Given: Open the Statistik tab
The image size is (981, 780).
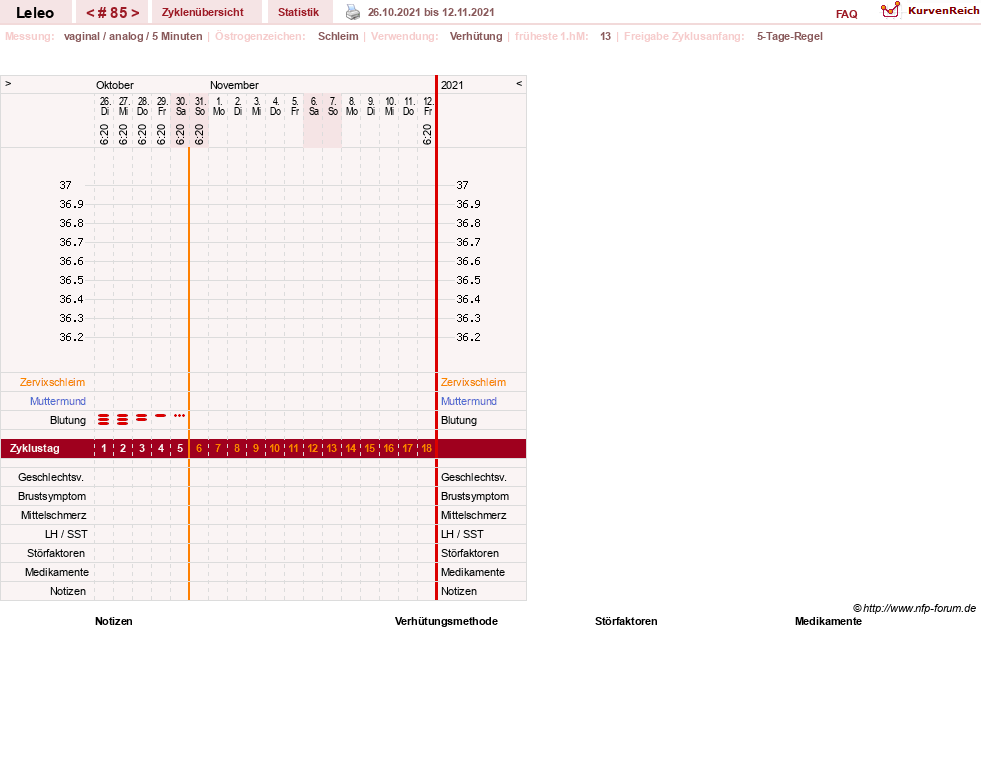Looking at the screenshot, I should click(298, 12).
